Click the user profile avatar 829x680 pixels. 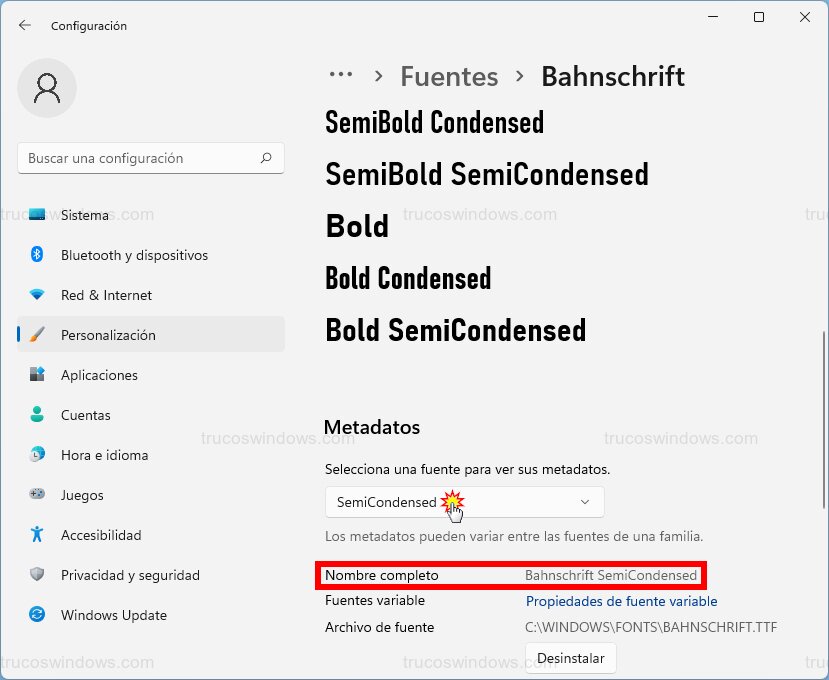45,89
